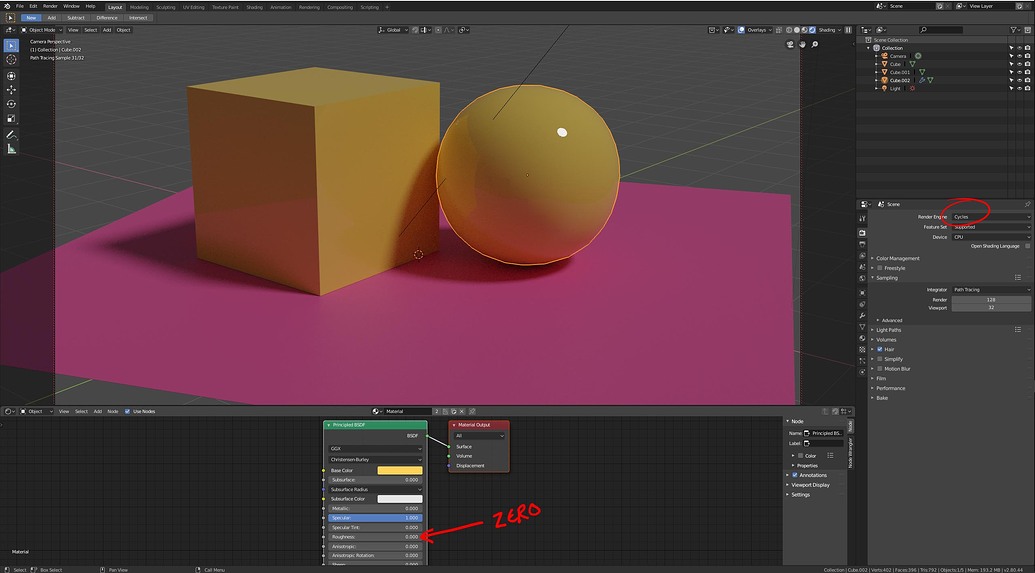The height and width of the screenshot is (573, 1035).
Task: Click the Difference selection mode button
Action: [106, 18]
